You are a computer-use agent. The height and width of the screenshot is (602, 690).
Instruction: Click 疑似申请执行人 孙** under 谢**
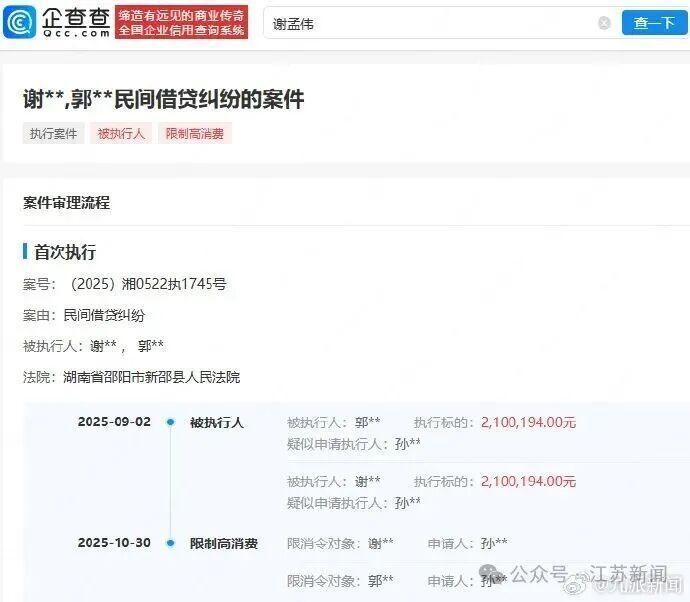click(x=354, y=503)
